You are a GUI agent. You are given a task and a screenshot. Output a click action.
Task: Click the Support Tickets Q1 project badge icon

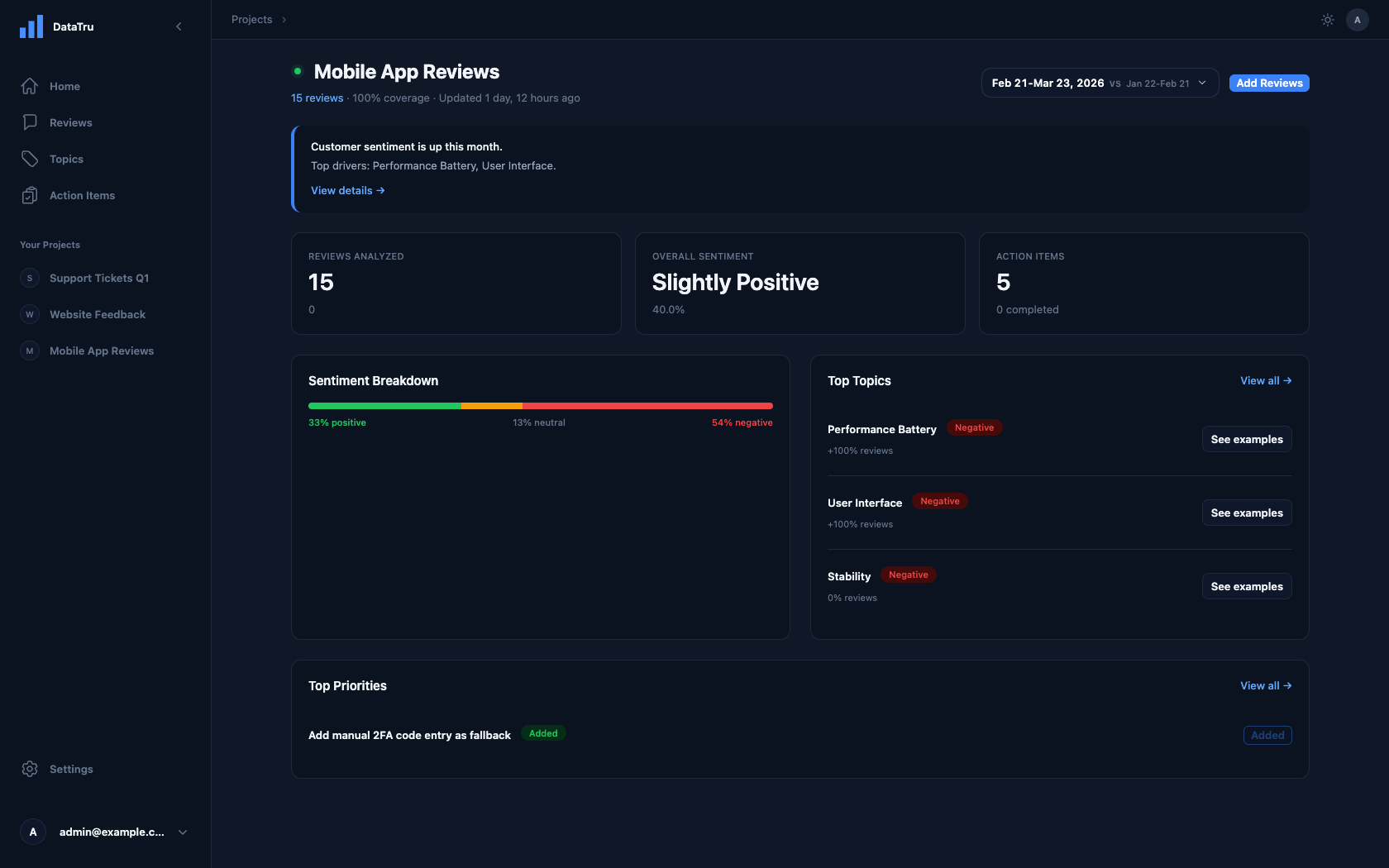(x=30, y=278)
